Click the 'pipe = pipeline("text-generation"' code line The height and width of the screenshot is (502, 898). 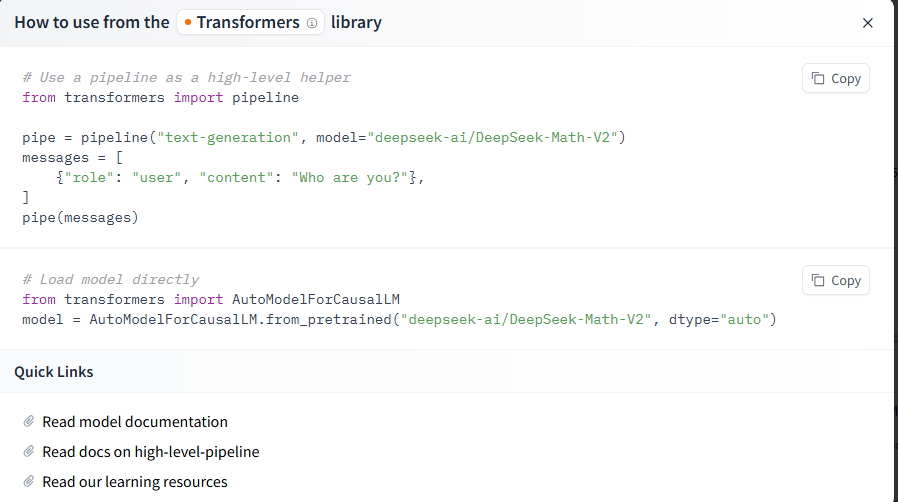324,137
